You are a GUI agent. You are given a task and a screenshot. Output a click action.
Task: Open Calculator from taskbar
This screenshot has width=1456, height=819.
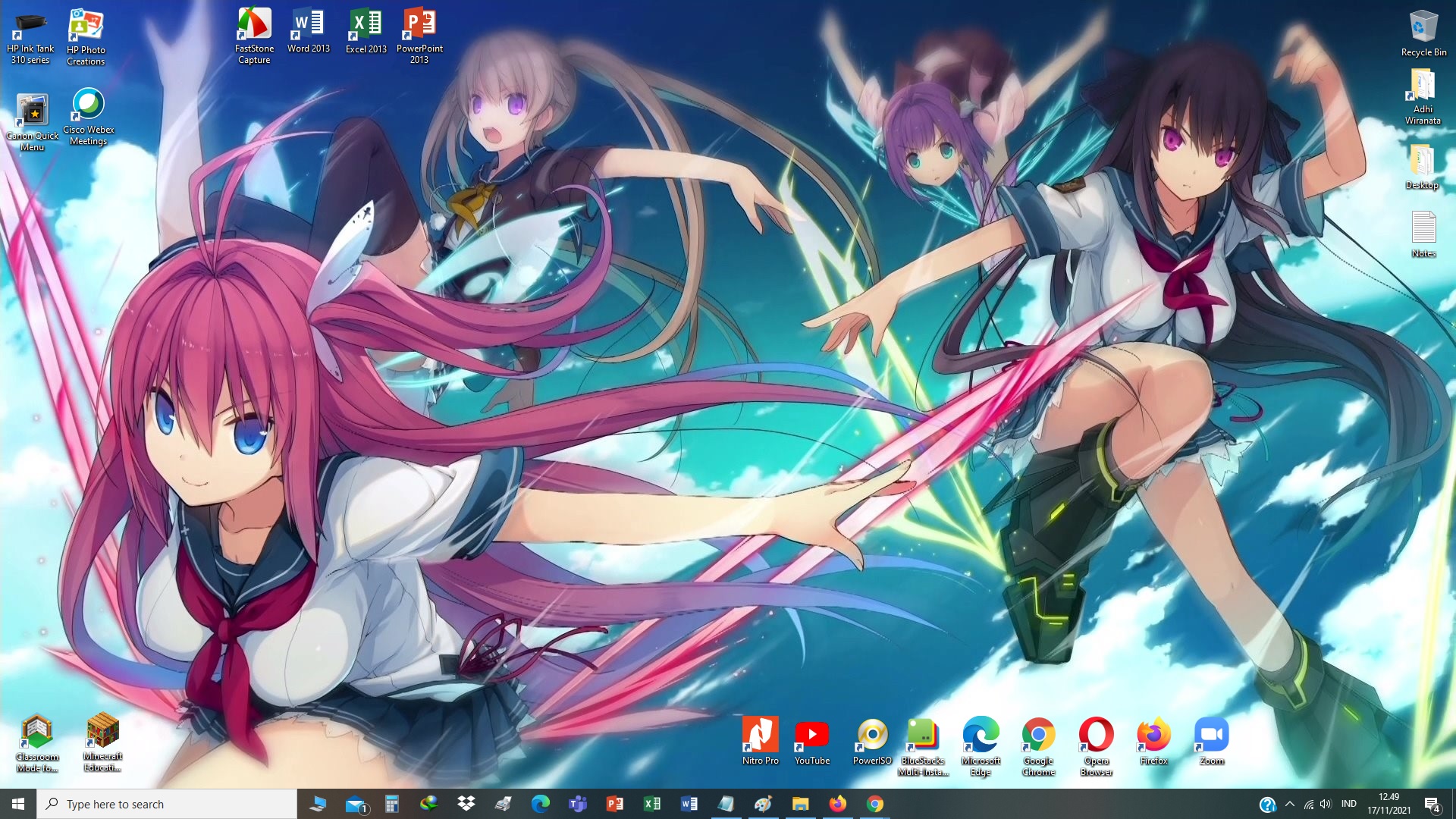click(392, 804)
